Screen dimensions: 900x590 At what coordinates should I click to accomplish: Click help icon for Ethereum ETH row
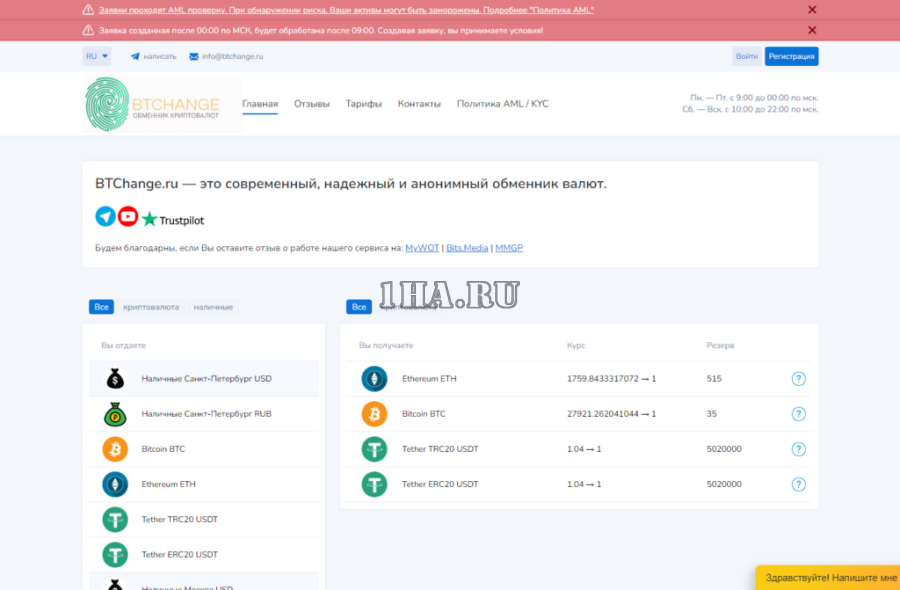coord(798,379)
